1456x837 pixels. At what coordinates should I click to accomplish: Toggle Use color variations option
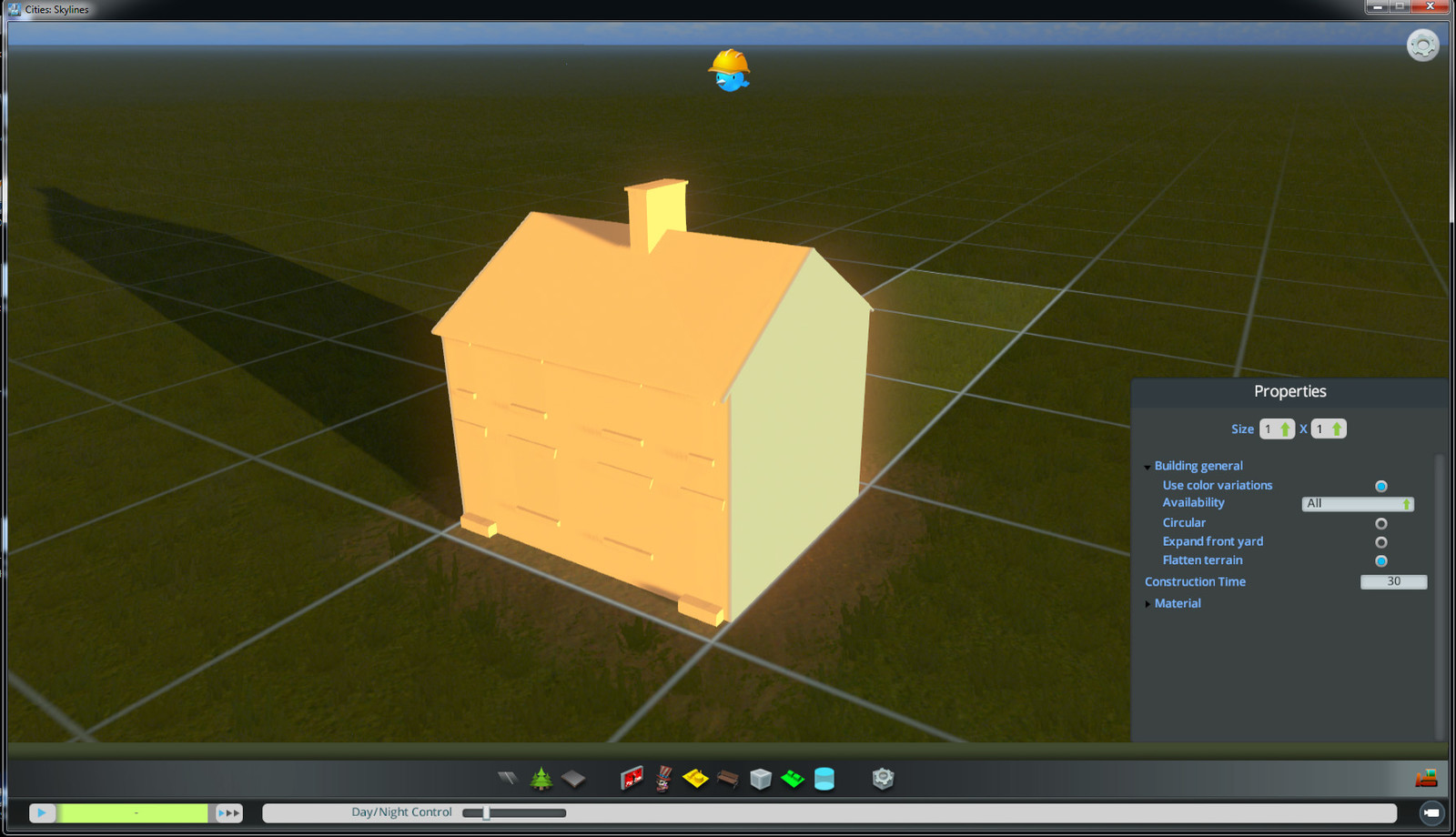point(1381,486)
